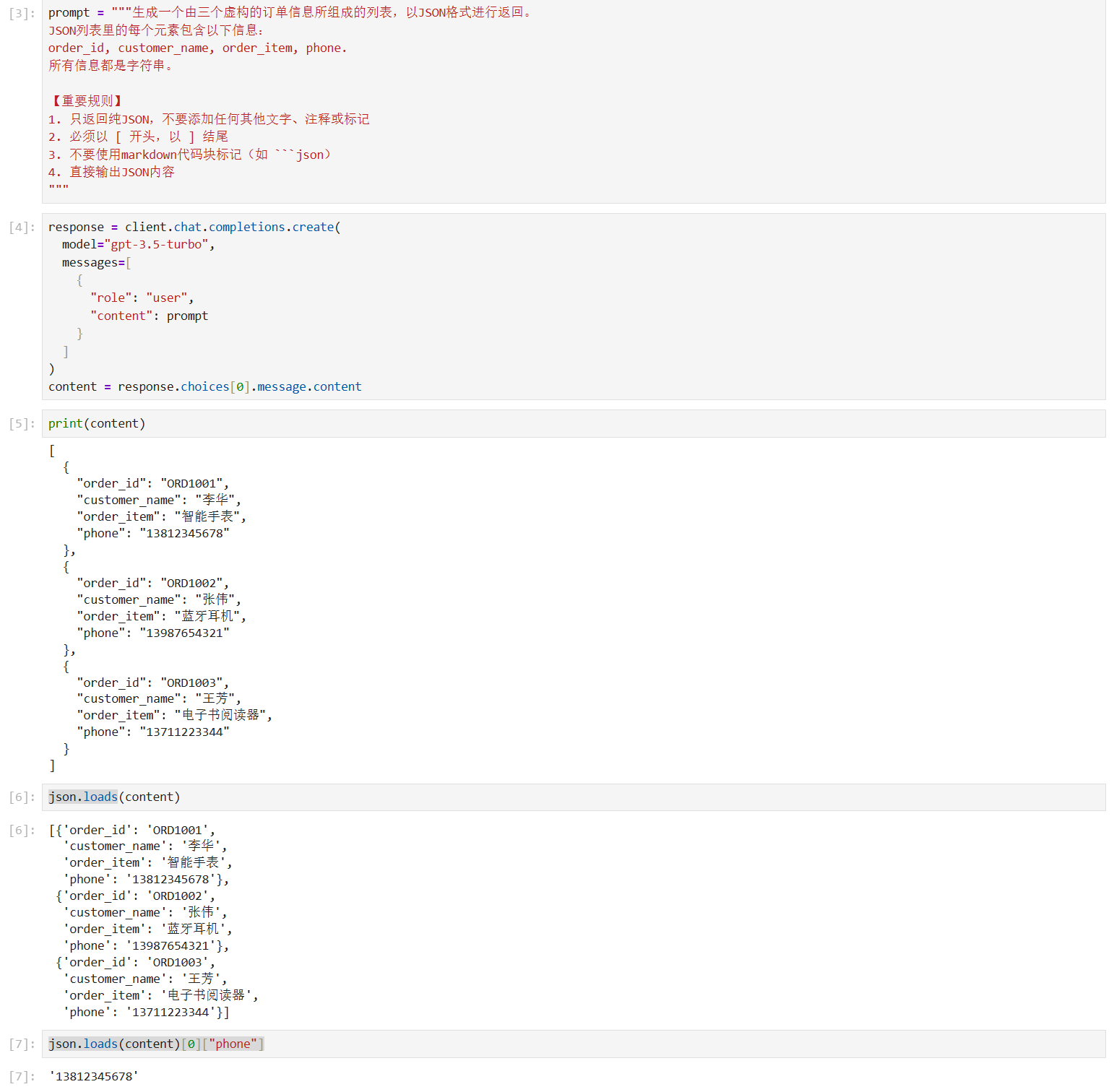Select the [7]: output prompt label

pos(22,1076)
